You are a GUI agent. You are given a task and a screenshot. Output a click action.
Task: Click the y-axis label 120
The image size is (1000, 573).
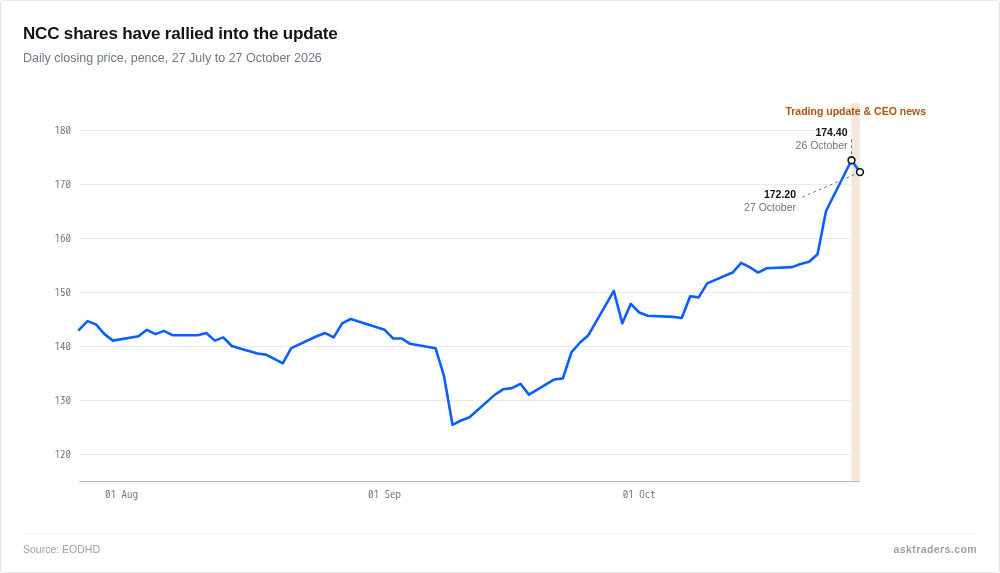62,454
